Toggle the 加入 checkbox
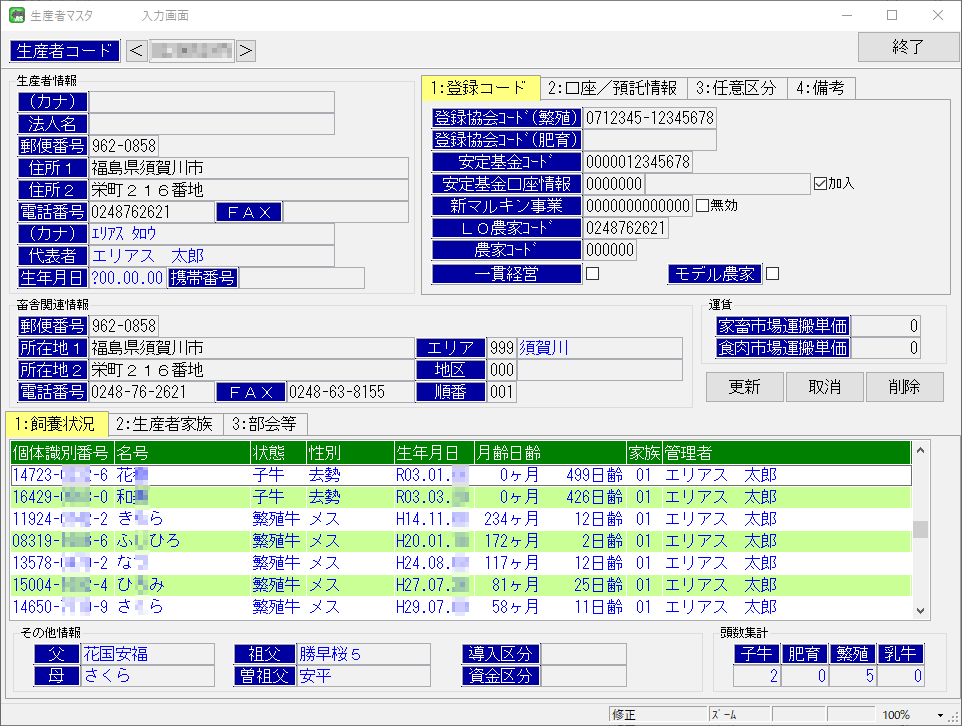The image size is (962, 726). pyautogui.click(x=820, y=183)
